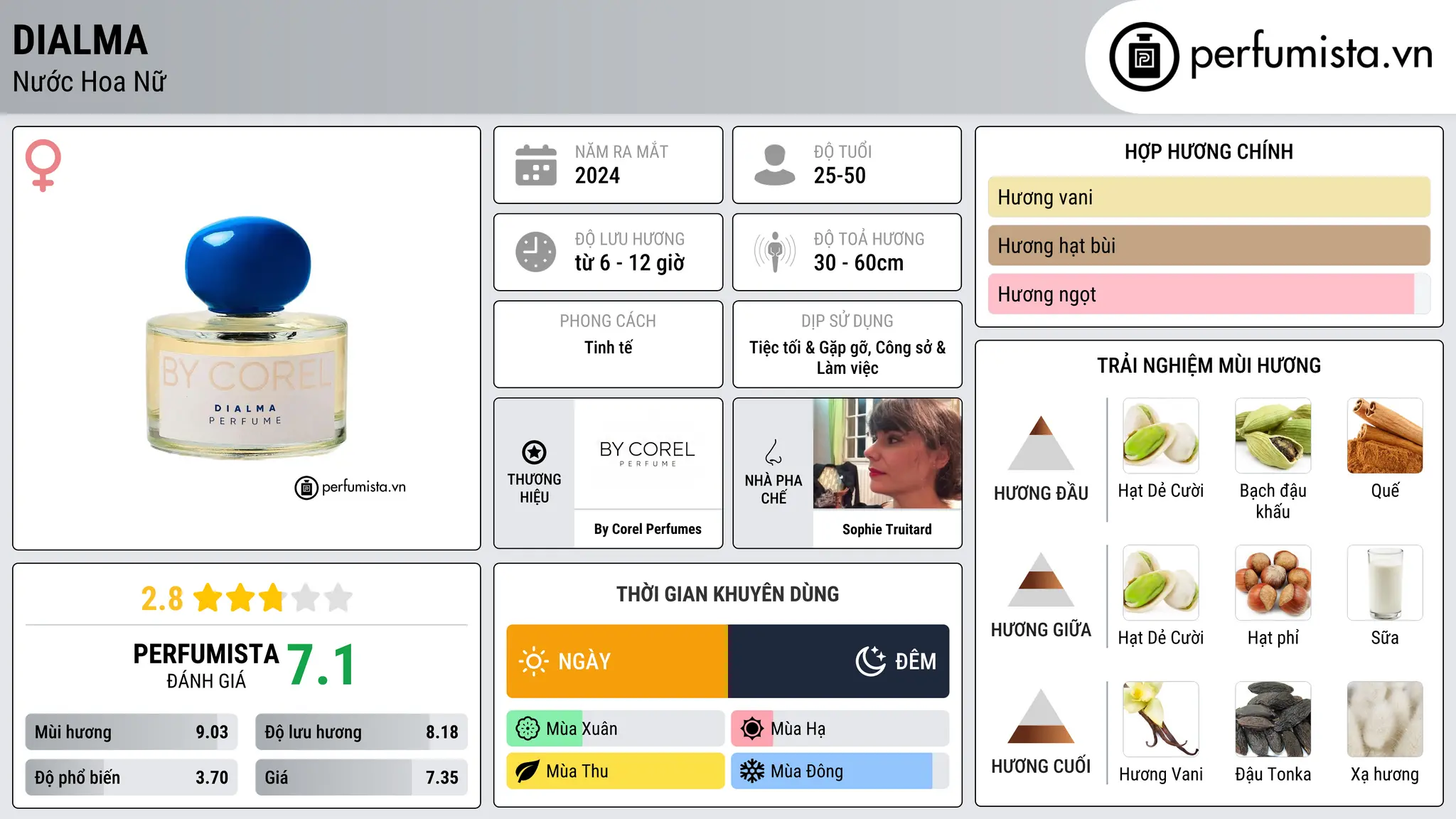The height and width of the screenshot is (819, 1456).
Task: Click the clock icon beside Độ lưu hương
Action: [x=536, y=252]
